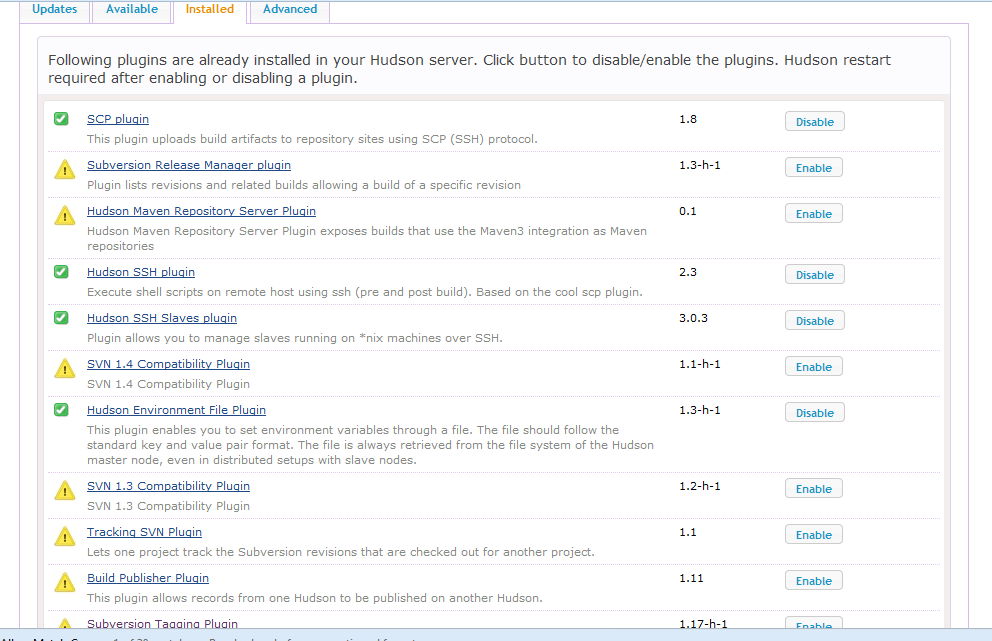The width and height of the screenshot is (992, 641).
Task: Click version 0.1 of Maven Repository Server Plugin
Action: [688, 211]
